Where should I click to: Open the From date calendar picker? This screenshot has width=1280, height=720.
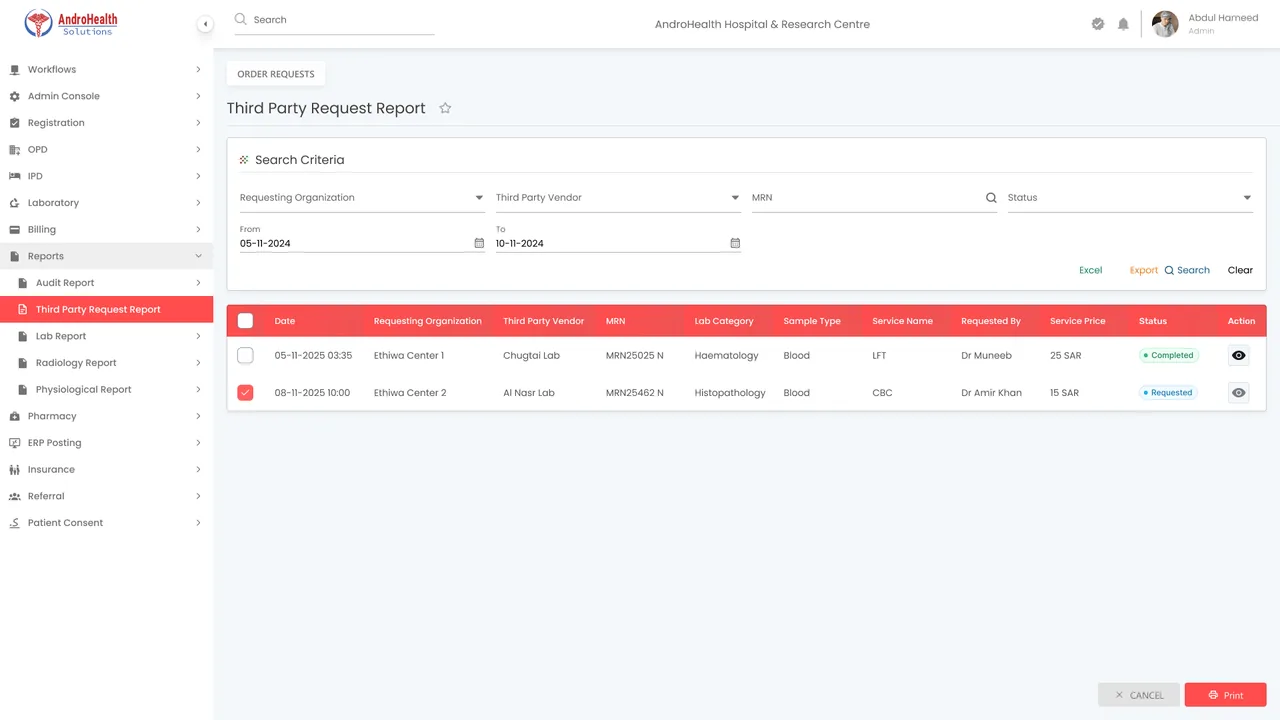pos(479,243)
